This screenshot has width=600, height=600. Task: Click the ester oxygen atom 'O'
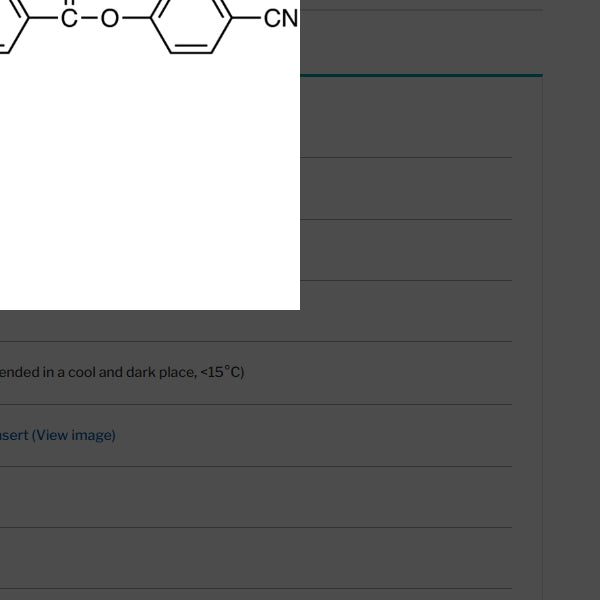[x=109, y=19]
